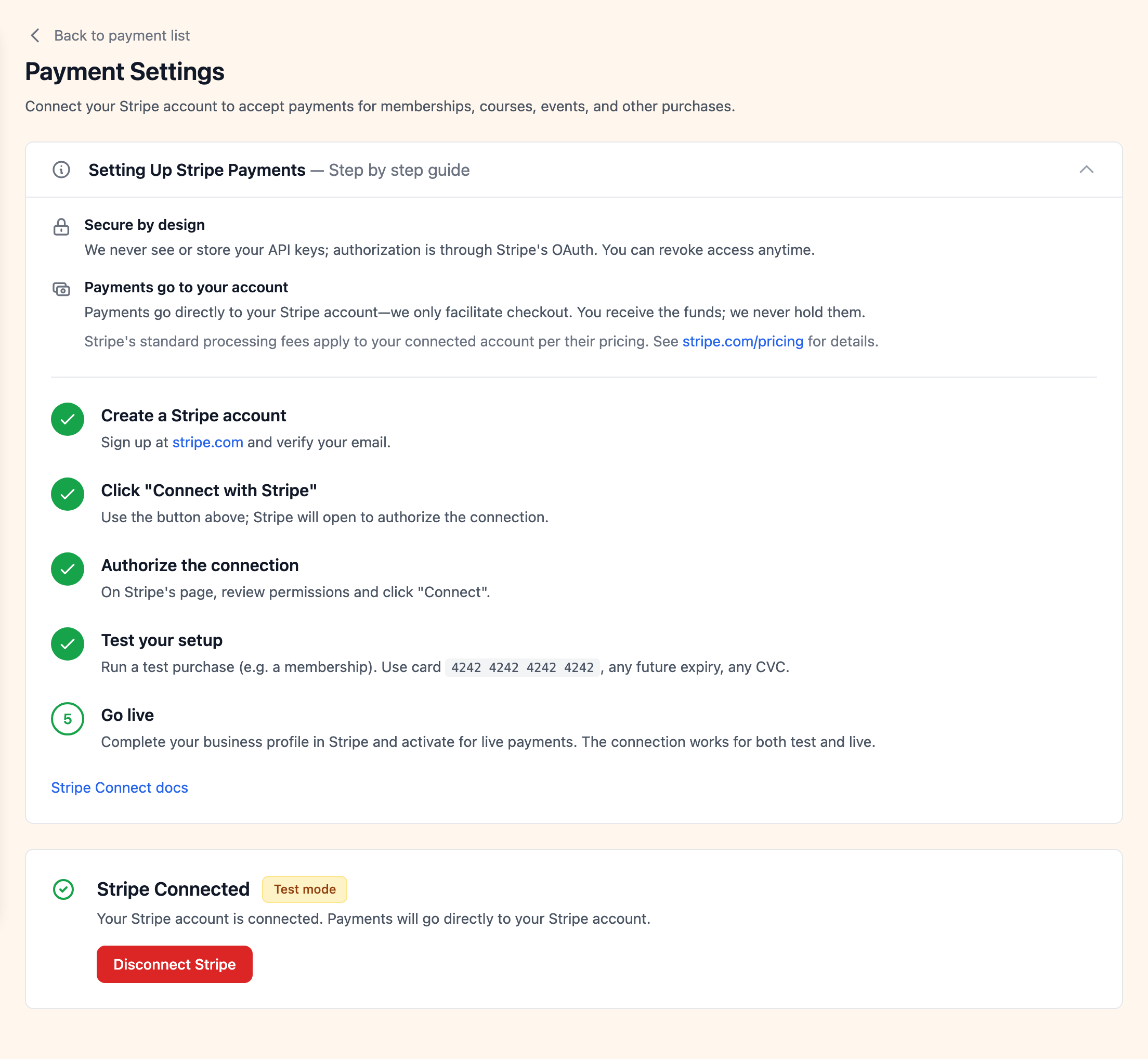Image resolution: width=1148 pixels, height=1059 pixels.
Task: Go back to payment list
Action: click(x=122, y=35)
